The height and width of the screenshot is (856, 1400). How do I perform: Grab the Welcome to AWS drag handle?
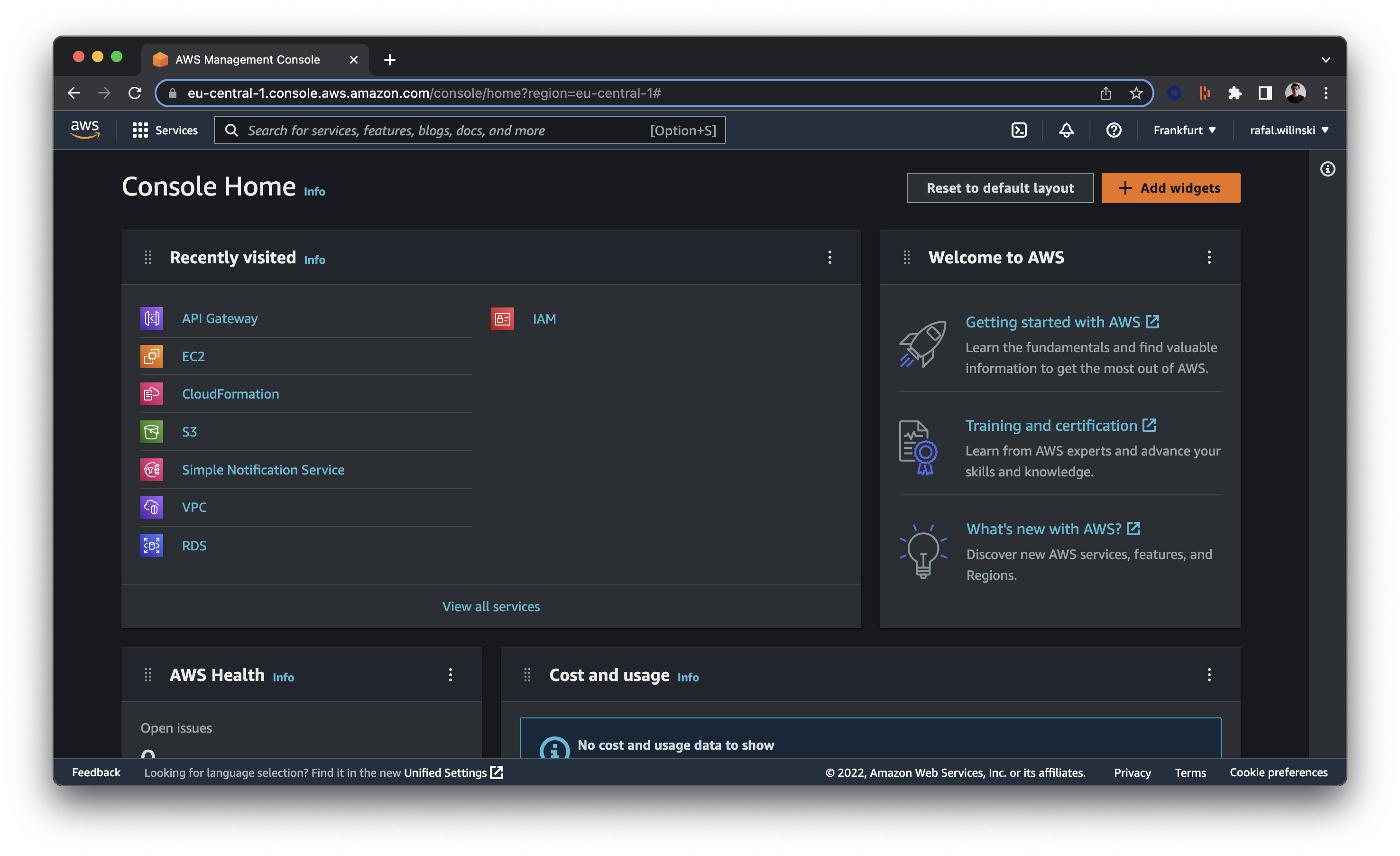[x=907, y=258]
